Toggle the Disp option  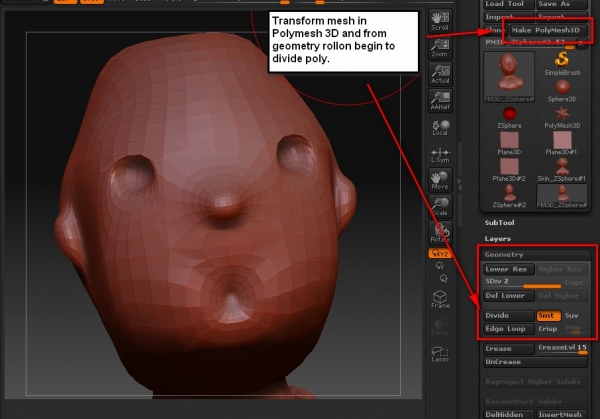click(574, 329)
